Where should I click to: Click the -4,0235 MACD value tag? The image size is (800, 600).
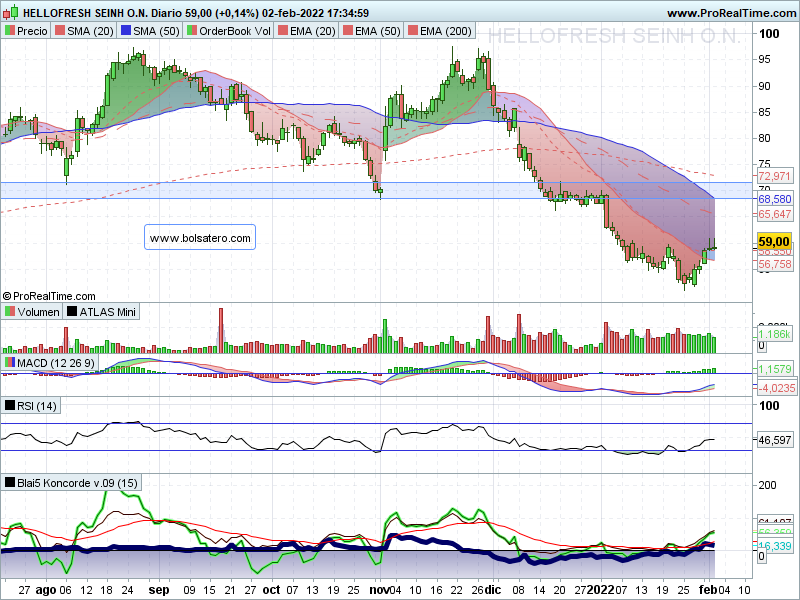(x=776, y=388)
